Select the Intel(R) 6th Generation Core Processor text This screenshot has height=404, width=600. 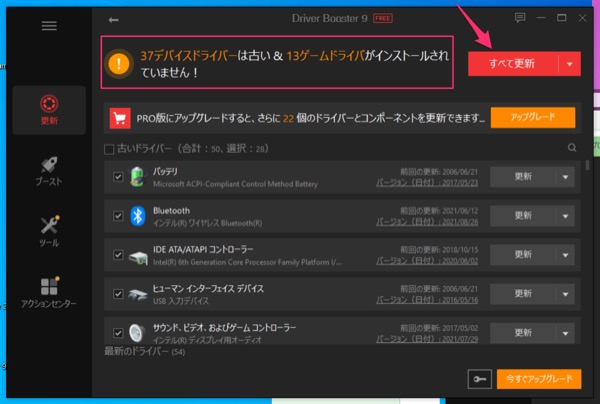tap(247, 262)
